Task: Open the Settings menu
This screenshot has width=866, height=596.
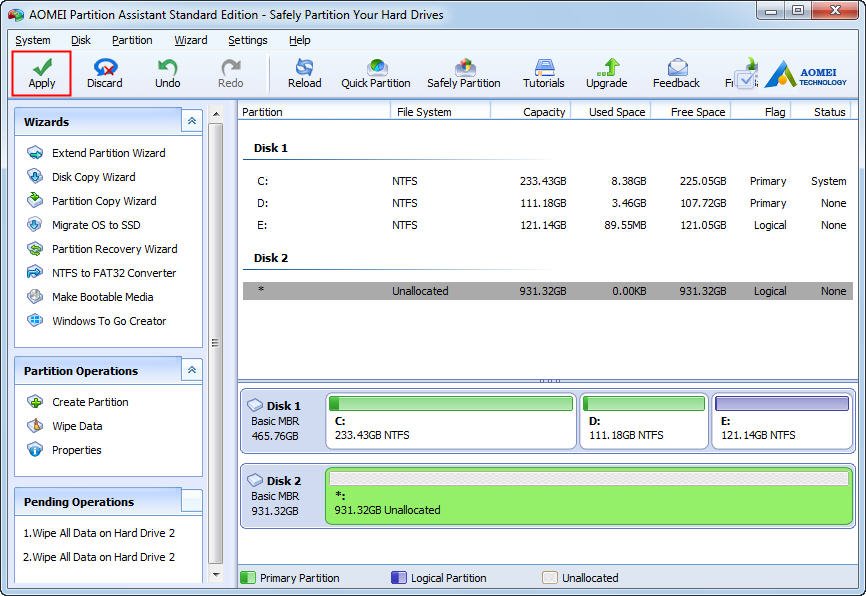Action: coord(247,40)
